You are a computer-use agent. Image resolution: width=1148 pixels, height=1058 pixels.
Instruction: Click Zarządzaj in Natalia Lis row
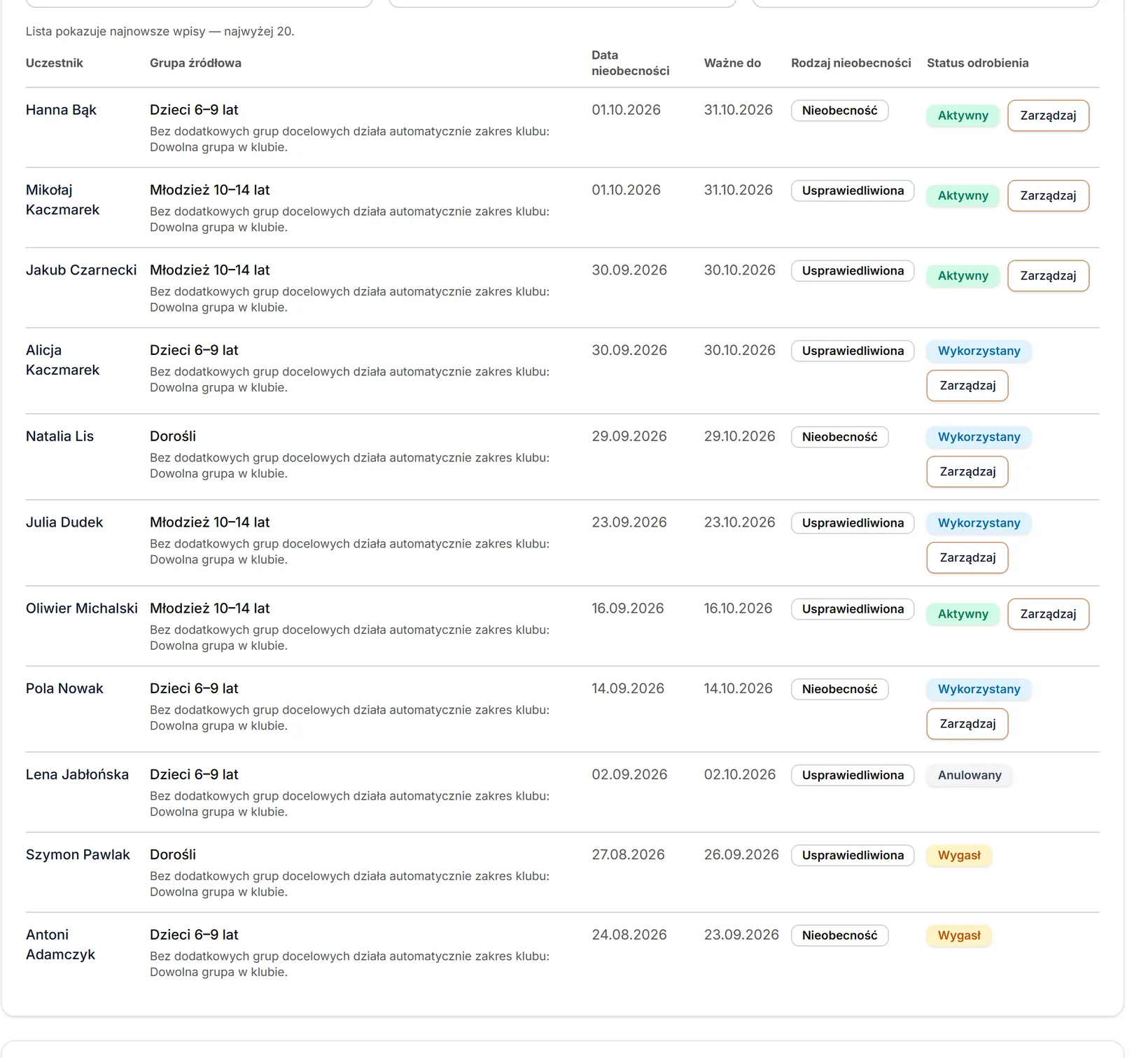point(967,472)
